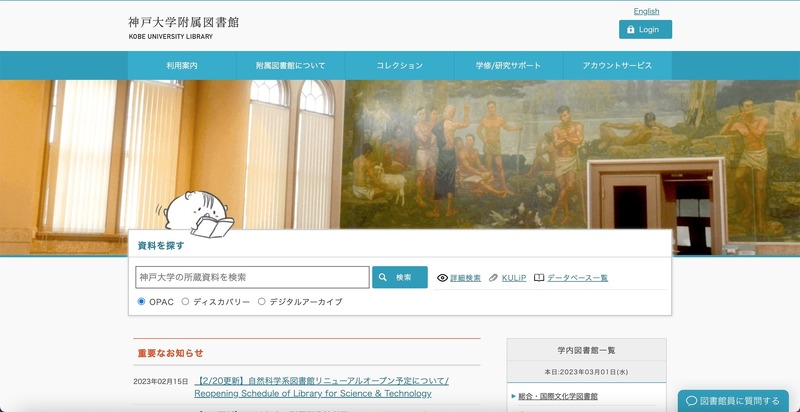Viewport: 800px width, 412px height.
Task: Click the lock icon on Login button
Action: pos(631,30)
